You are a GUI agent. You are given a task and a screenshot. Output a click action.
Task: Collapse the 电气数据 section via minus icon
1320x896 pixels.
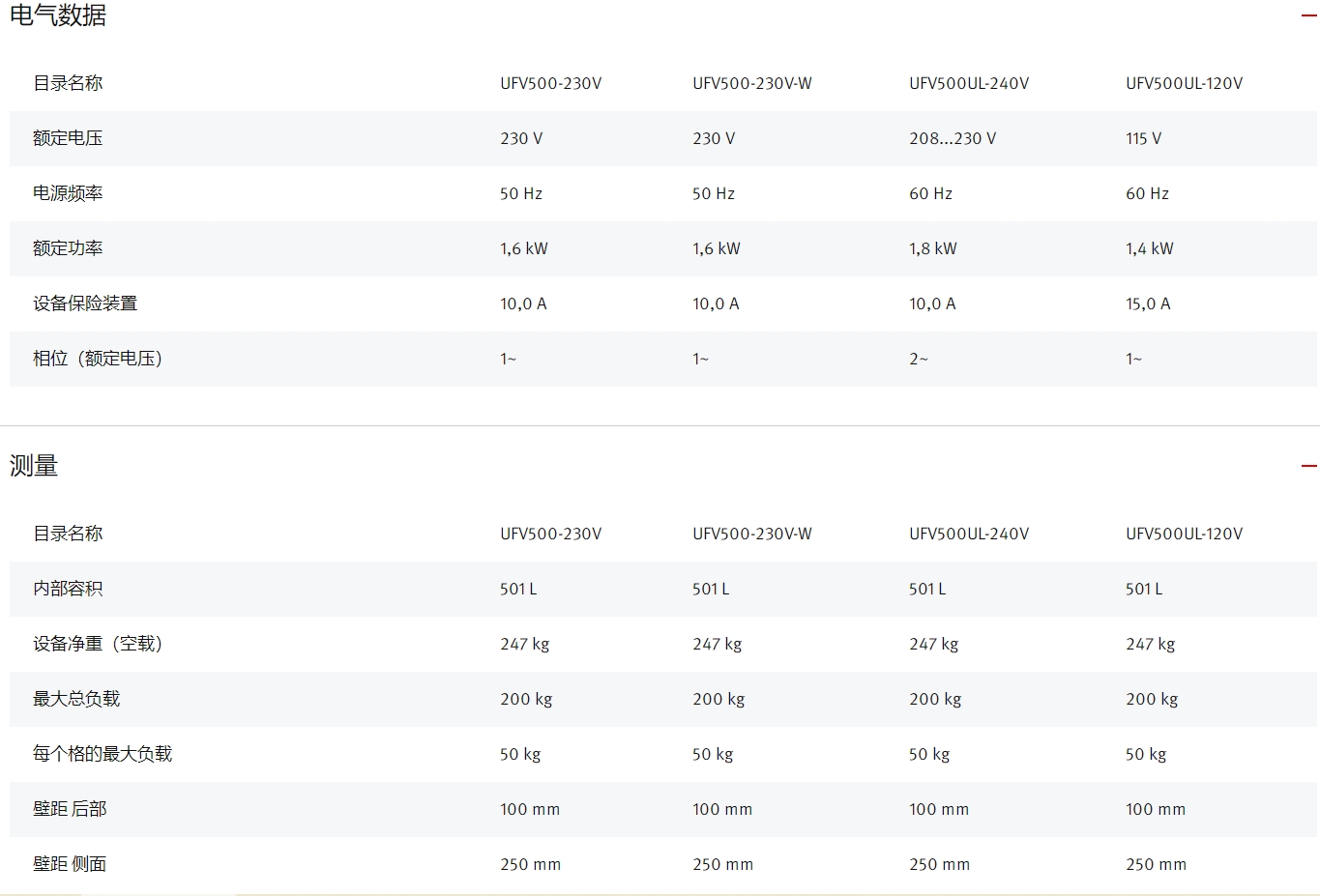click(1308, 15)
